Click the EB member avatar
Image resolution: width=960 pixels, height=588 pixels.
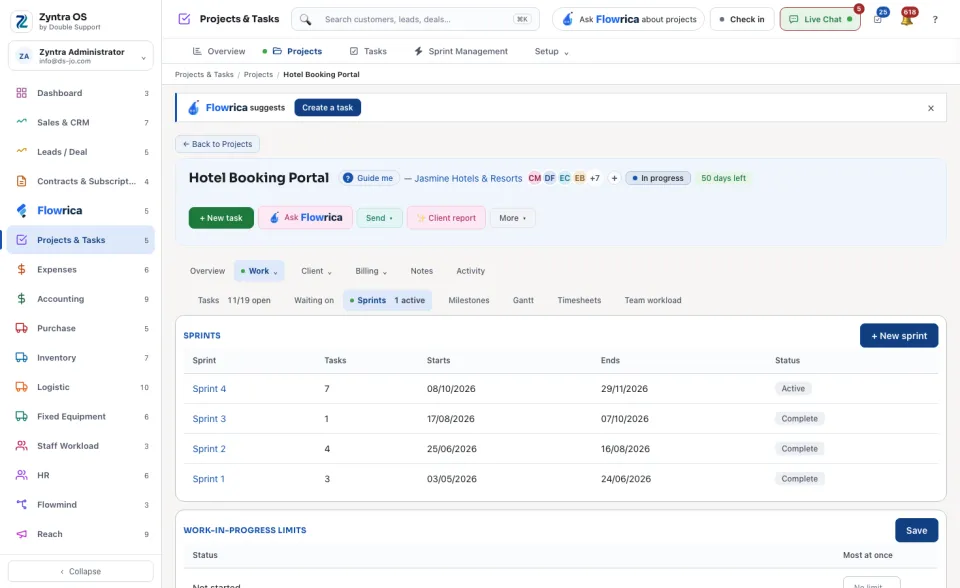[x=579, y=178]
